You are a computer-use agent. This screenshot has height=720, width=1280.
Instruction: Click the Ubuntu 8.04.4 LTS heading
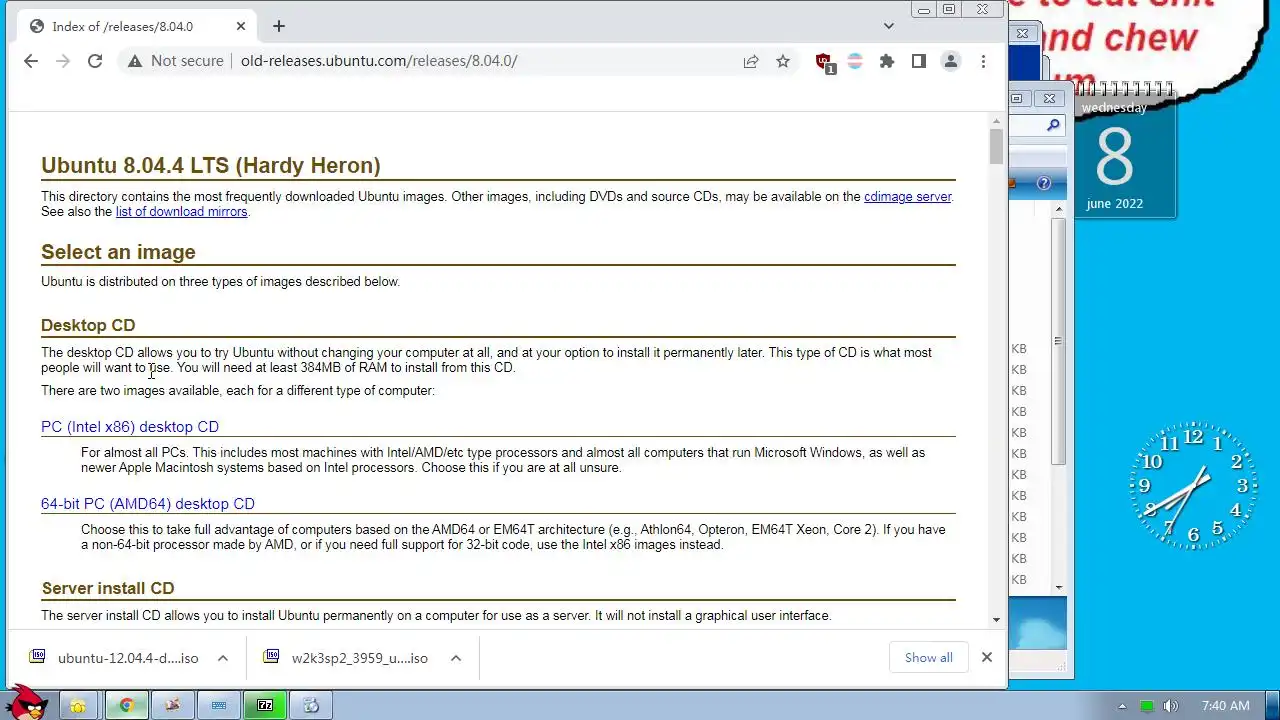pyautogui.click(x=211, y=166)
